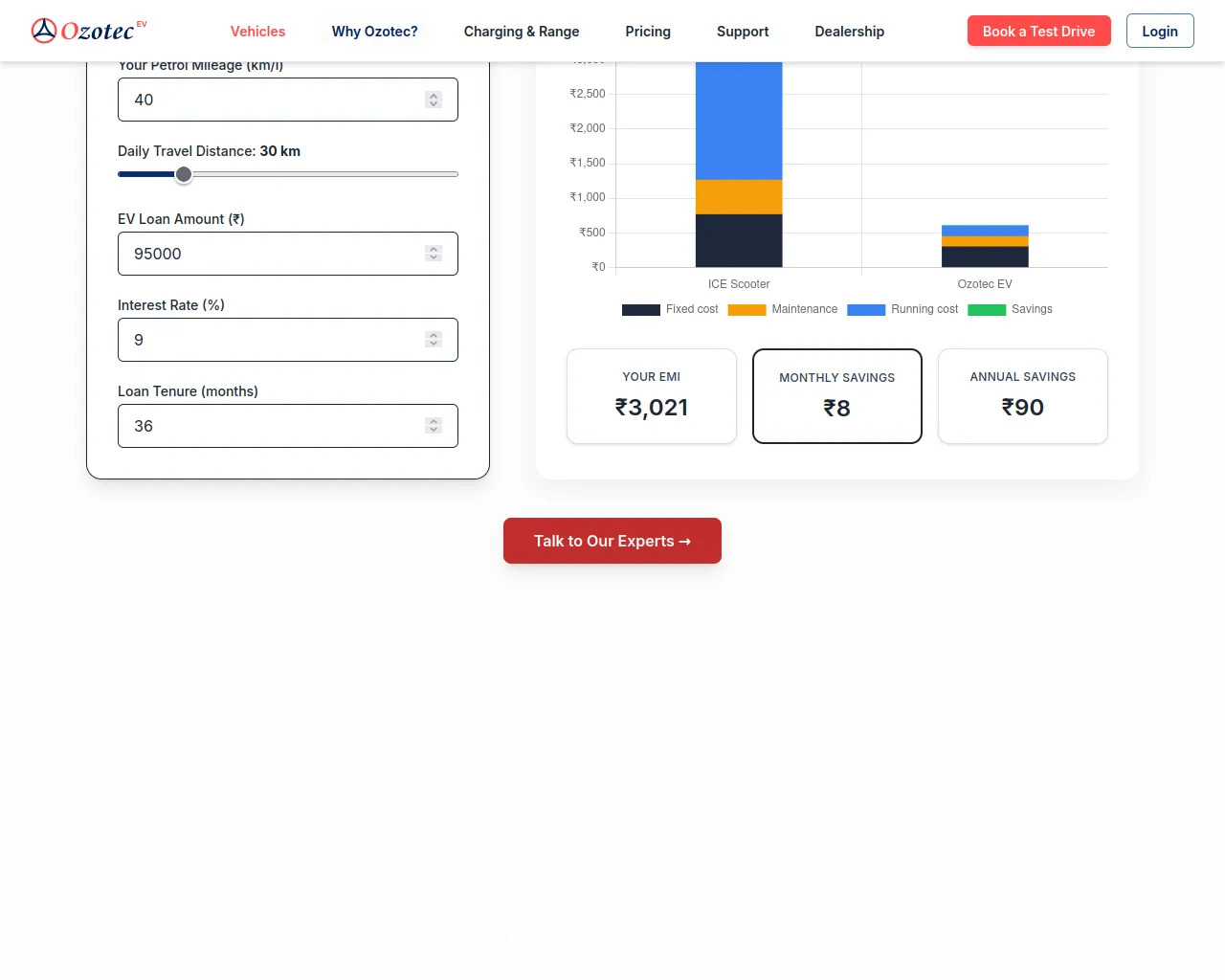Click the Login button
Screen dimensions: 1225x980
(x=1160, y=31)
